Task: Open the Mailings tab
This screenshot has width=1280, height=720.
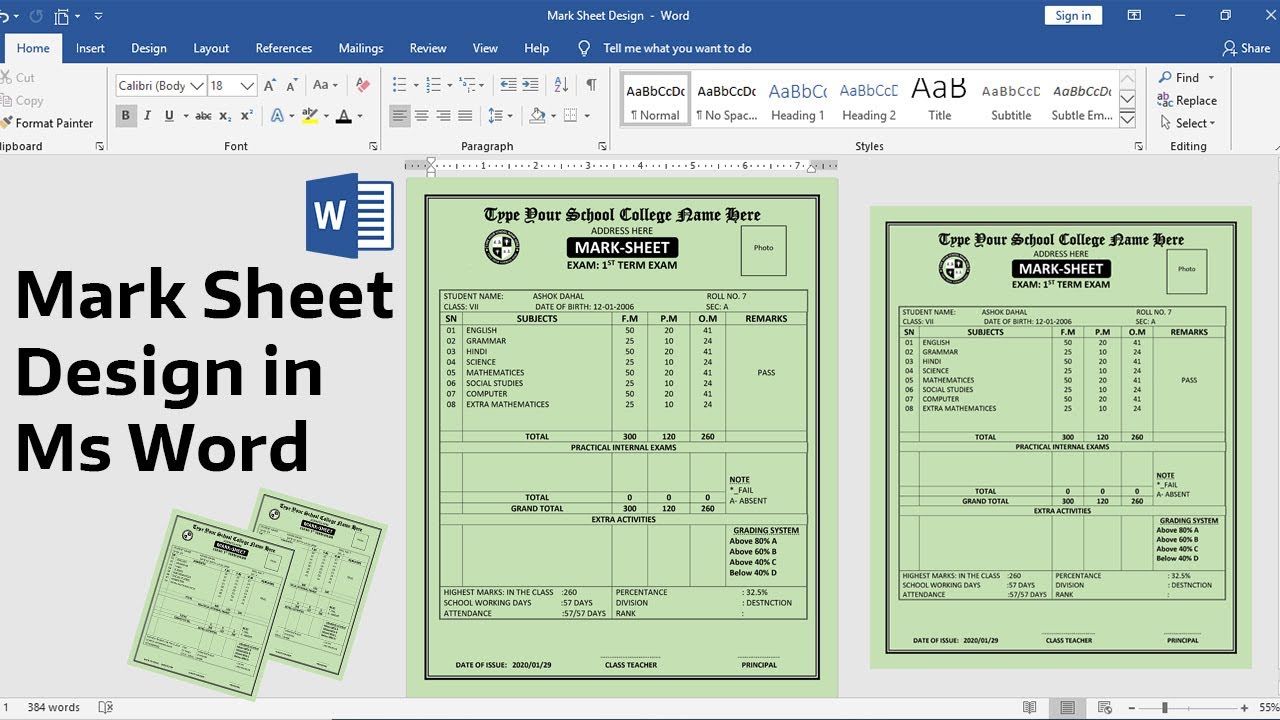Action: coord(361,48)
